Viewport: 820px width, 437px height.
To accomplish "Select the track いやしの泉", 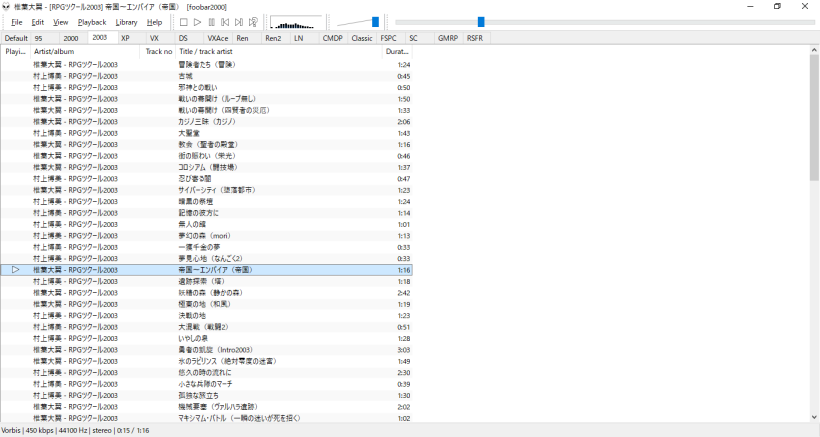I will (x=207, y=338).
